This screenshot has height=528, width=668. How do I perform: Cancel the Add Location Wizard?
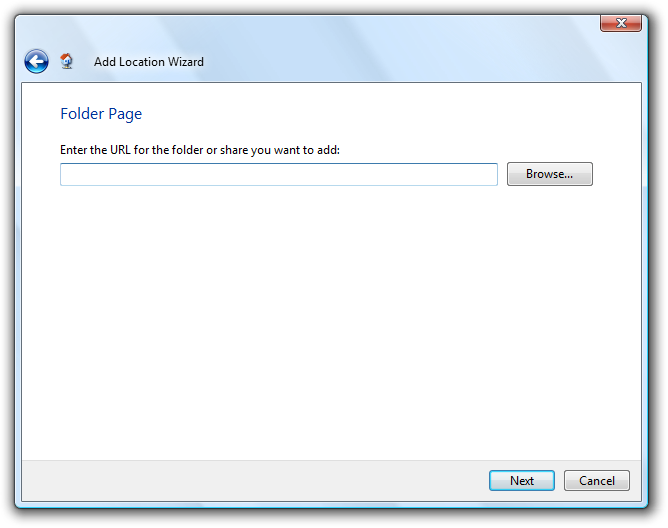coord(596,481)
